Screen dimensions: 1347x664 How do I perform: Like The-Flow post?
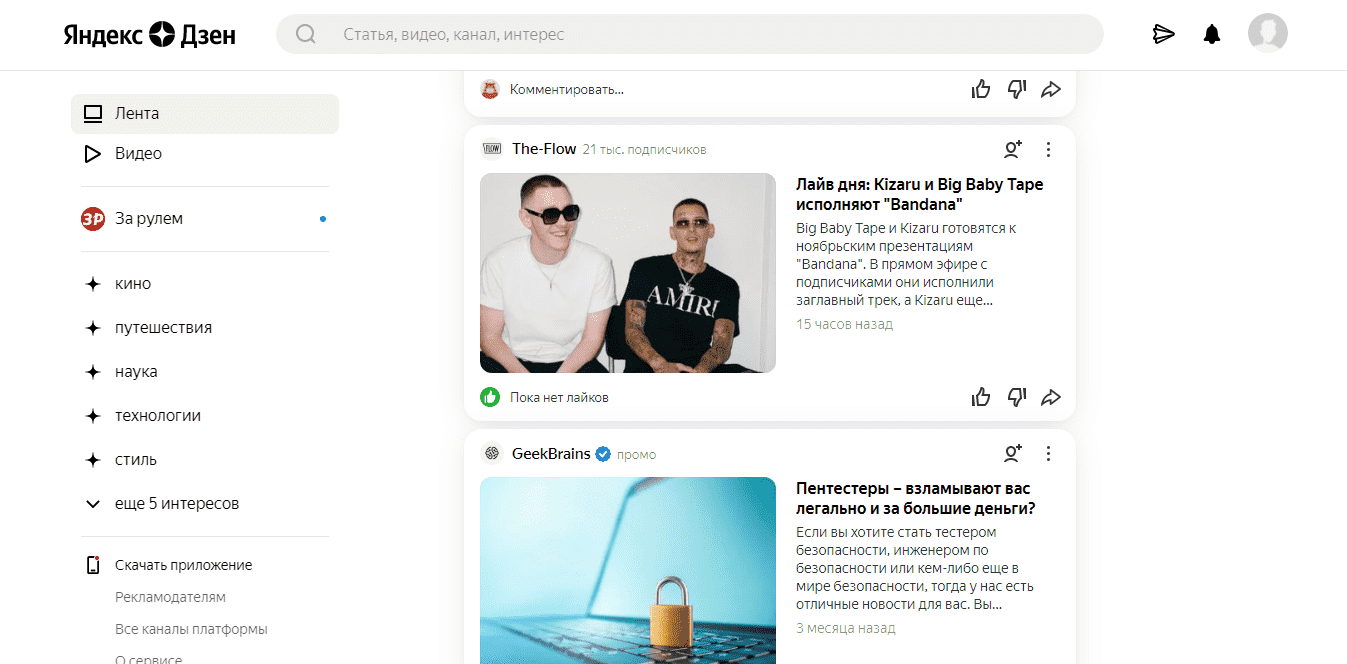[x=981, y=398]
